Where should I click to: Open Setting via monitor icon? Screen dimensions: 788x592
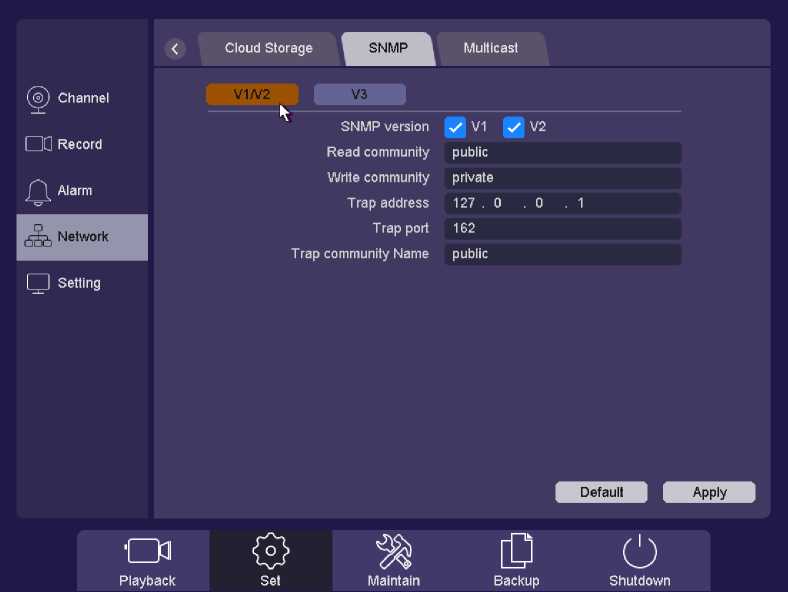[x=39, y=283]
